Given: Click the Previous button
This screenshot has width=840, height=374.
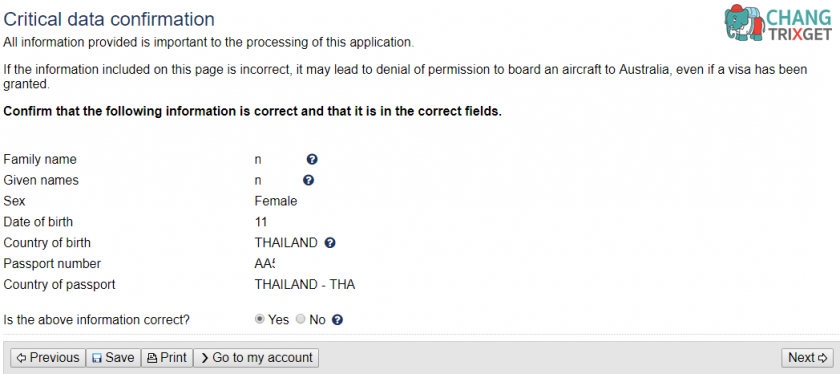Looking at the screenshot, I should [x=48, y=357].
